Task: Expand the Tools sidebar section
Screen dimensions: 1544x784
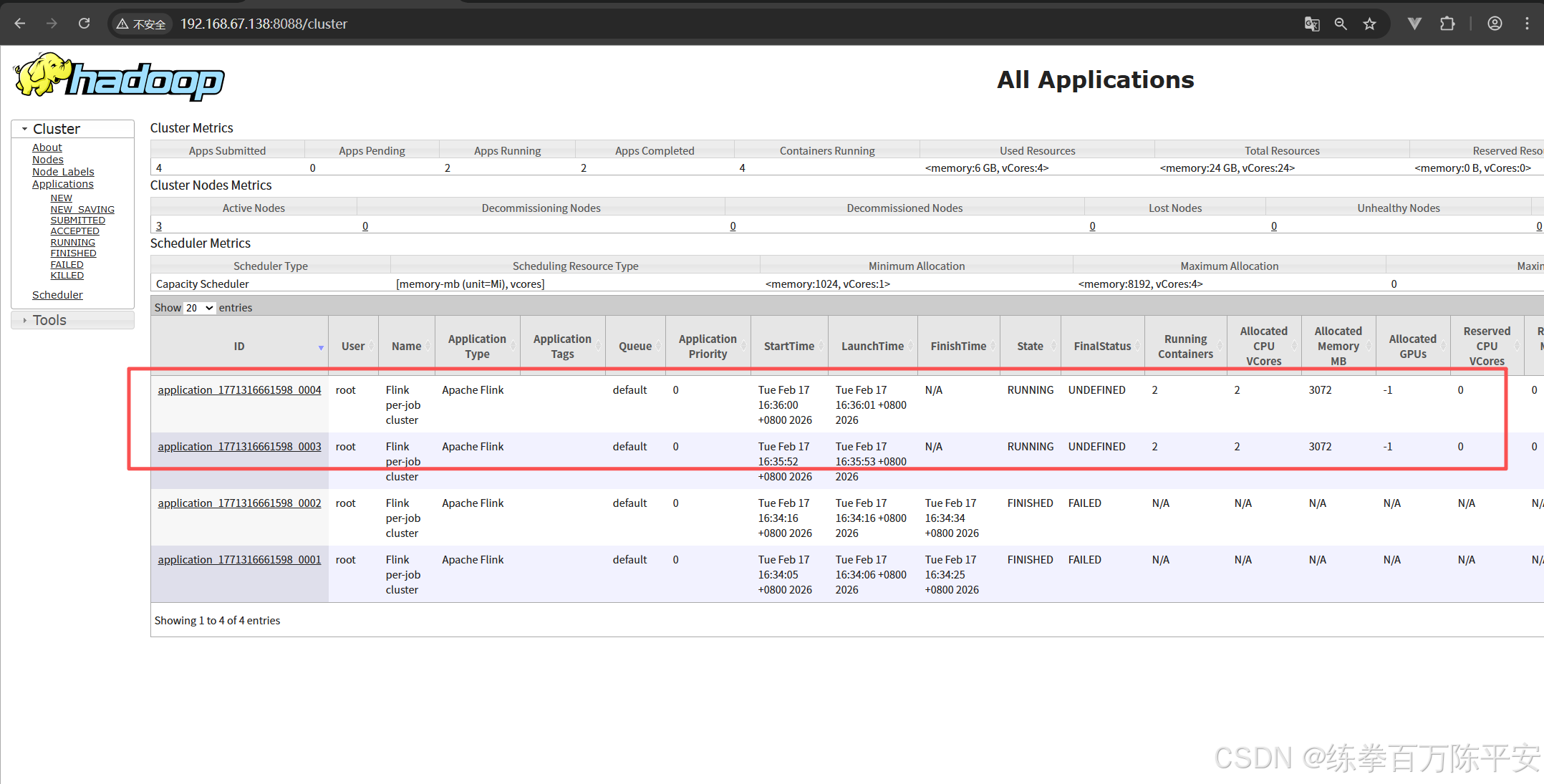Action: click(72, 320)
